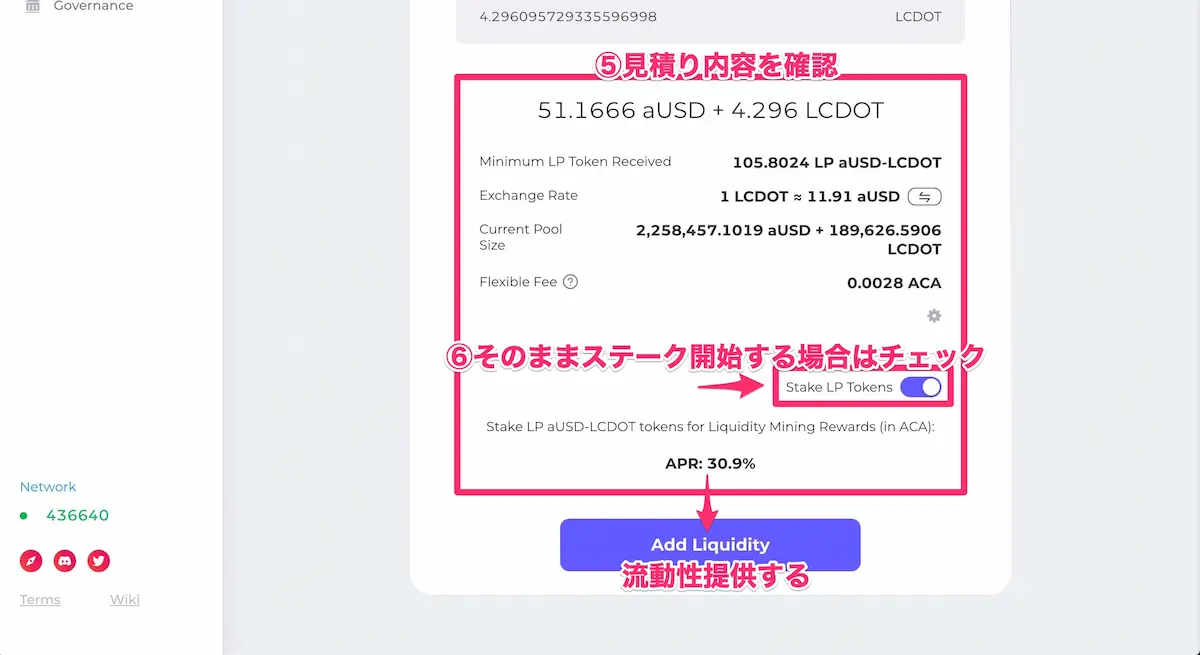Flip the exchange rate swap icon

[924, 196]
